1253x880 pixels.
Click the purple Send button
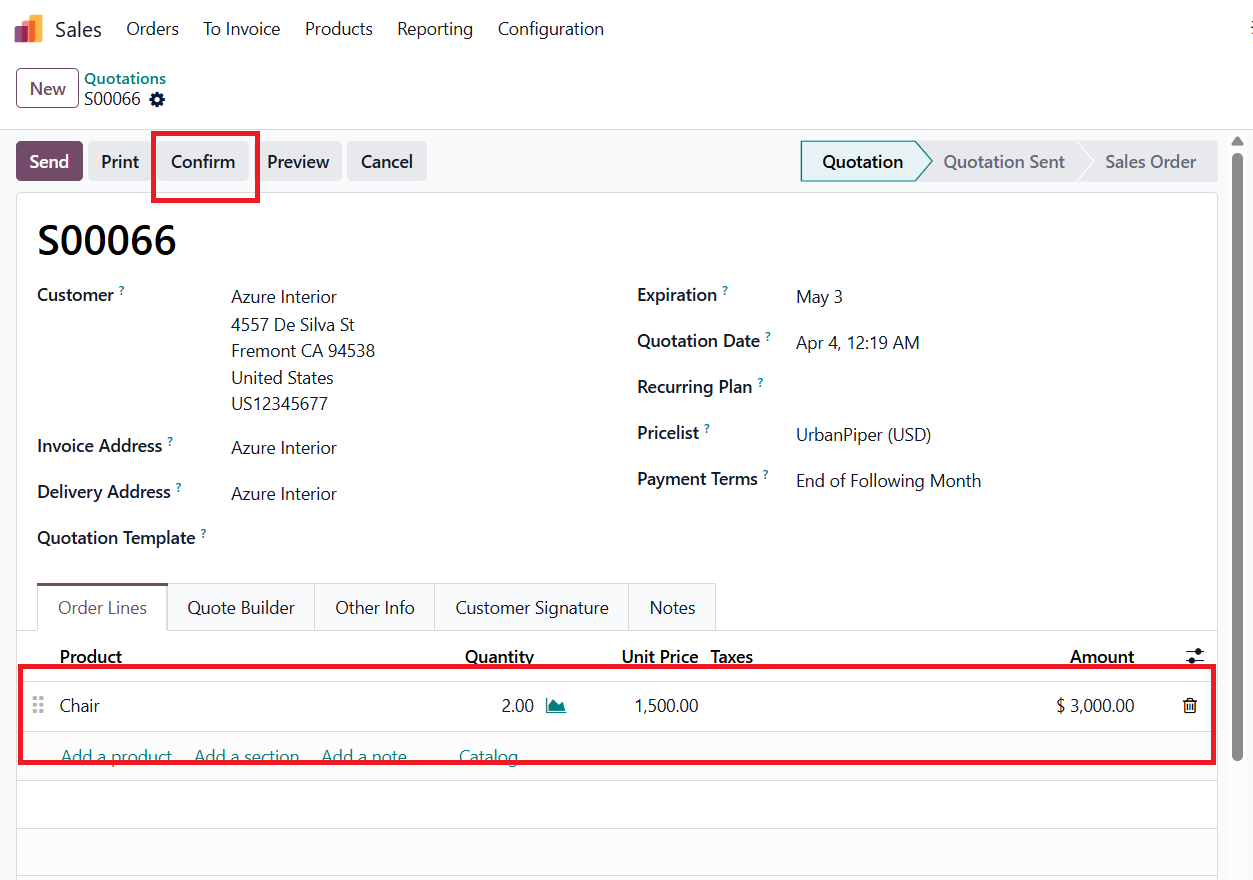pos(49,162)
